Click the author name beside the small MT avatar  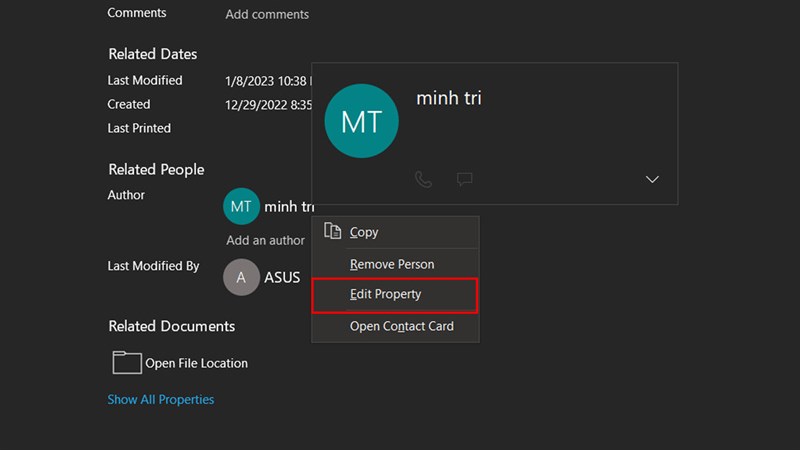coord(287,207)
